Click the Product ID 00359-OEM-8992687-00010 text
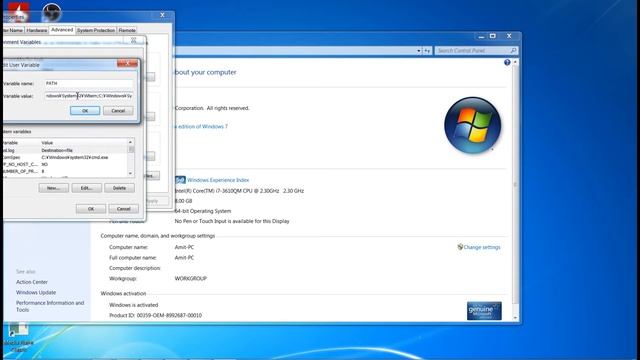640x360 pixels. click(x=156, y=316)
